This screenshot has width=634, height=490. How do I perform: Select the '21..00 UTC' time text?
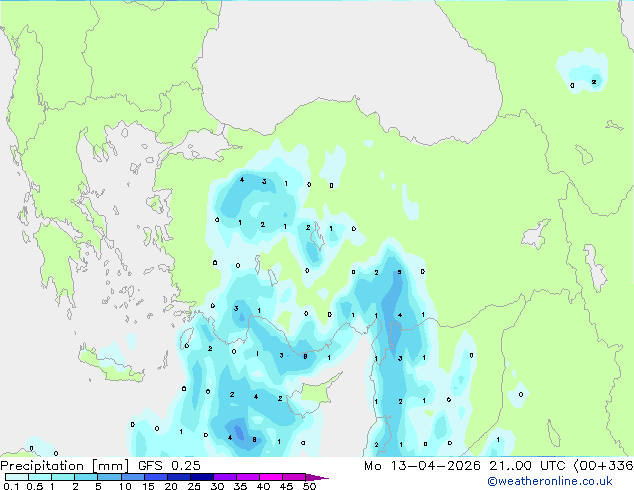(x=527, y=466)
